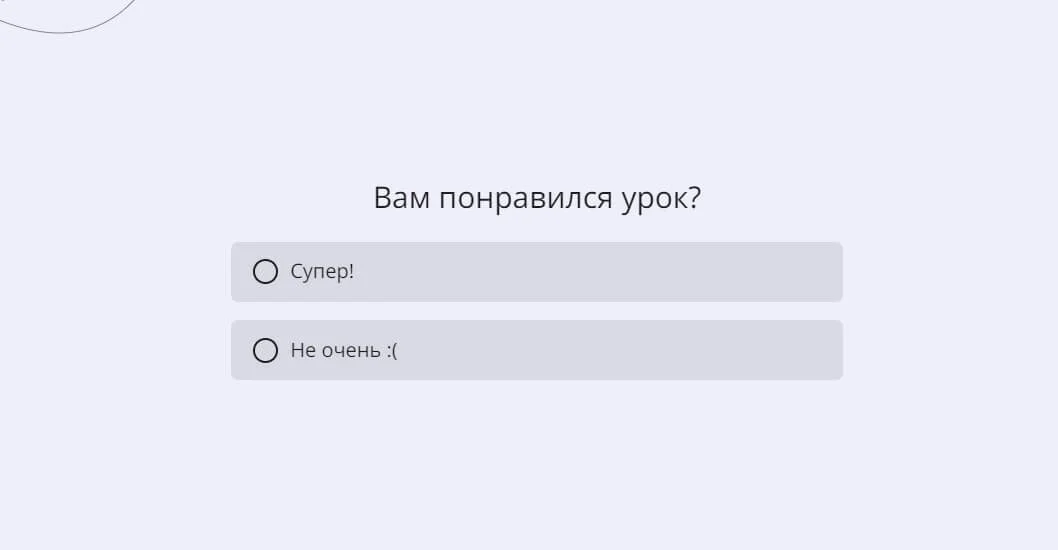Answer the lesson question with "Не очень :("

(265, 350)
